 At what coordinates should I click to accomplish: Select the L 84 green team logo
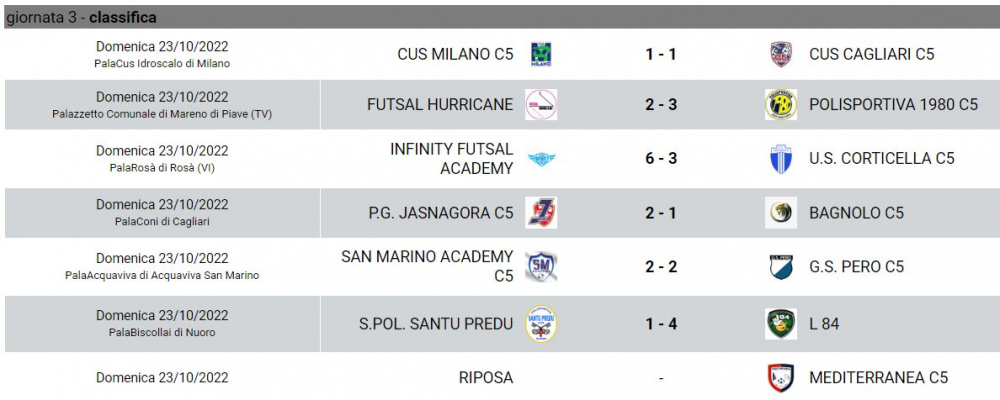(781, 323)
